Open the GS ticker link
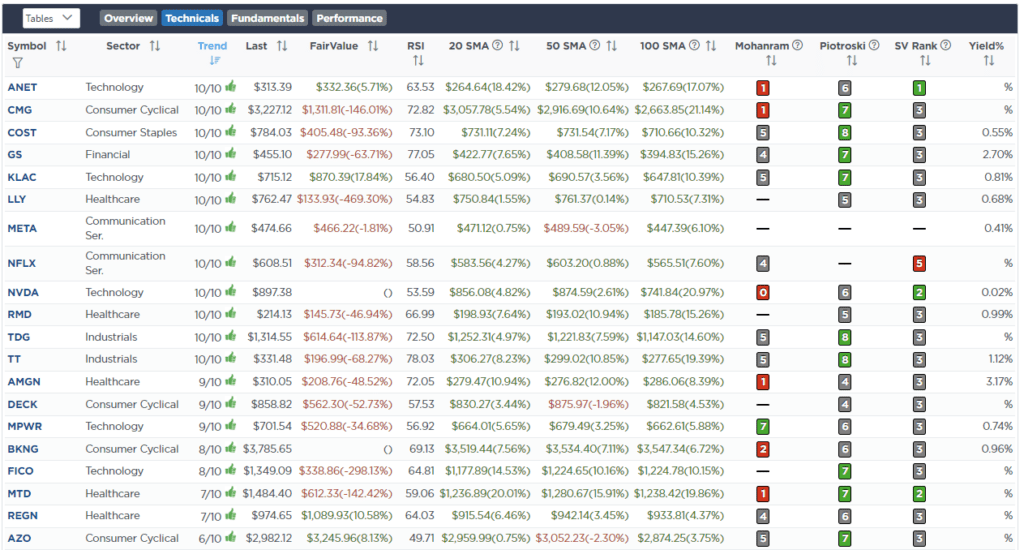Viewport: 1024px width, 550px height. 14,154
